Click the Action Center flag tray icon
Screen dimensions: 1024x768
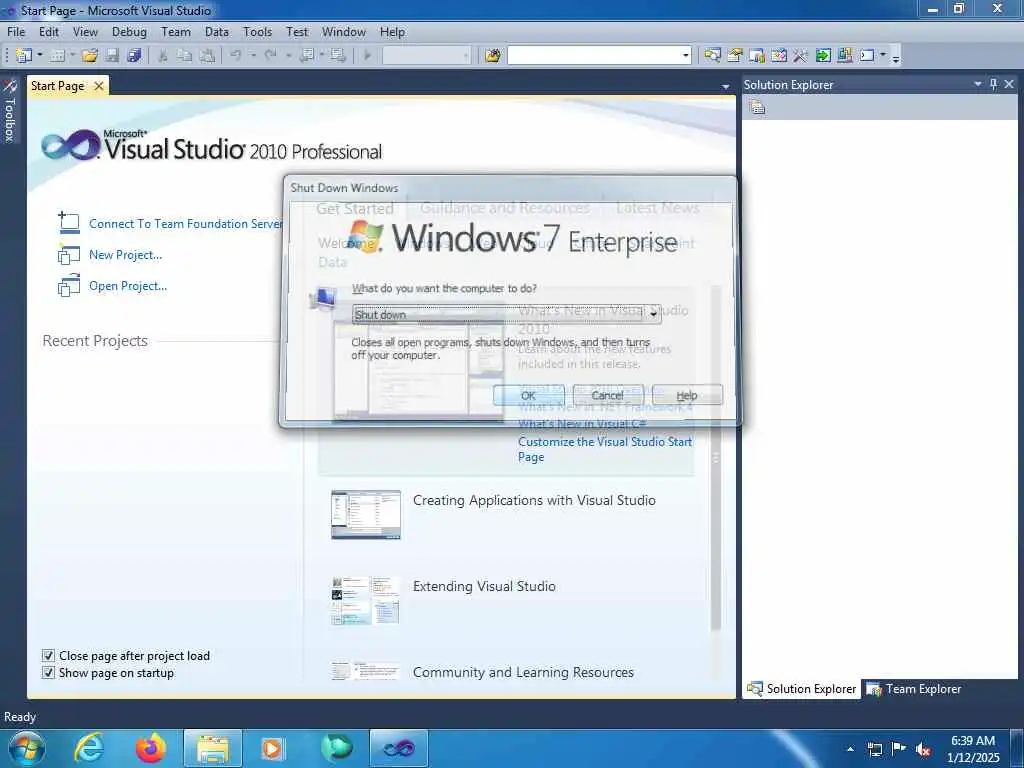coord(899,749)
